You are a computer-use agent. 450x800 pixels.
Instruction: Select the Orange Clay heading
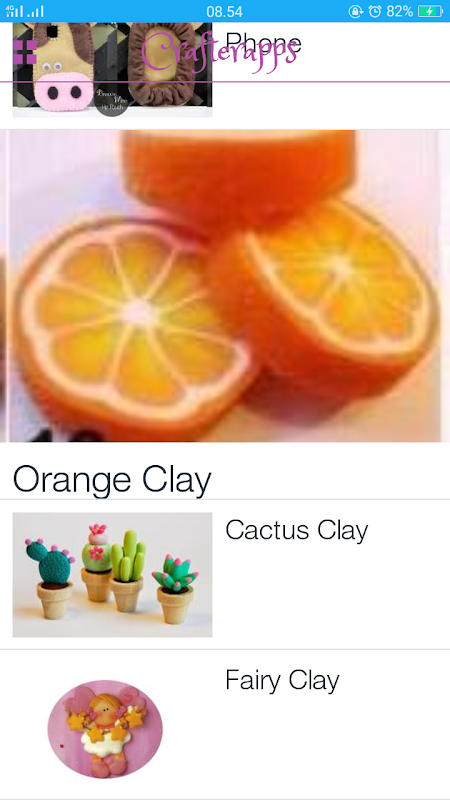tap(112, 481)
